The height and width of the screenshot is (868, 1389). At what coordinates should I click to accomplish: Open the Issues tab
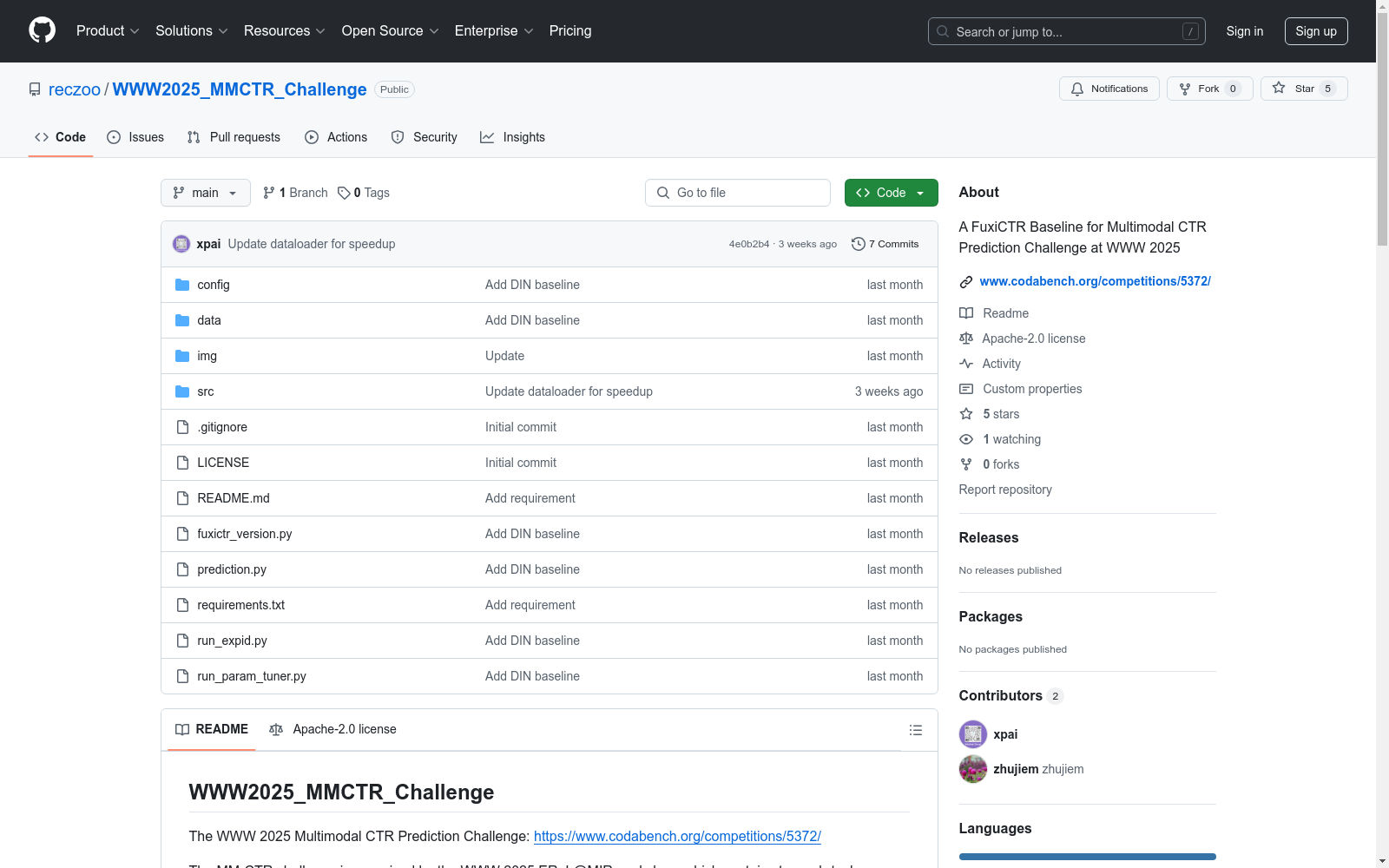(135, 137)
